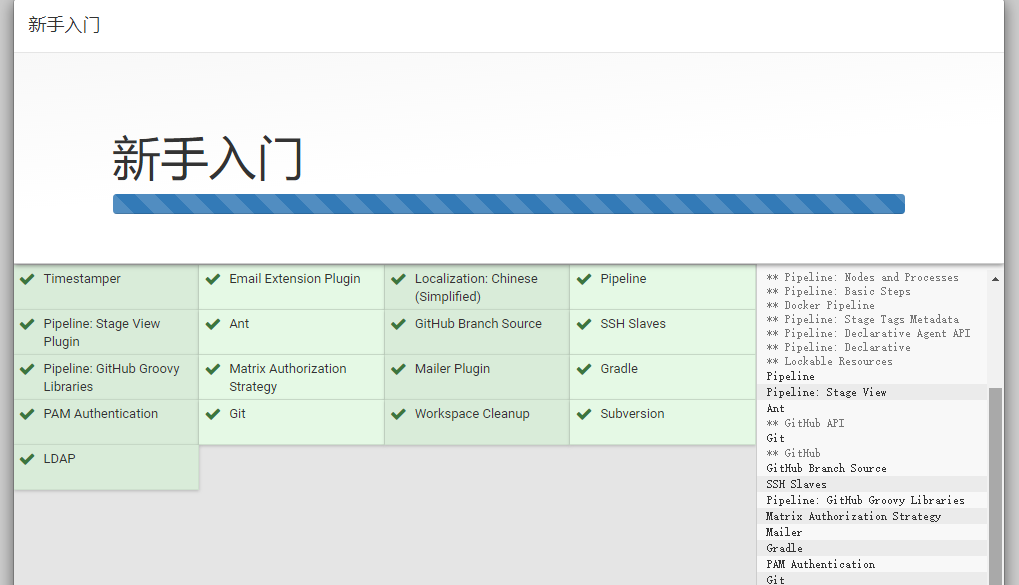Click the checkmark icon beside Timestamper
1019x585 pixels.
pyautogui.click(x=27, y=280)
